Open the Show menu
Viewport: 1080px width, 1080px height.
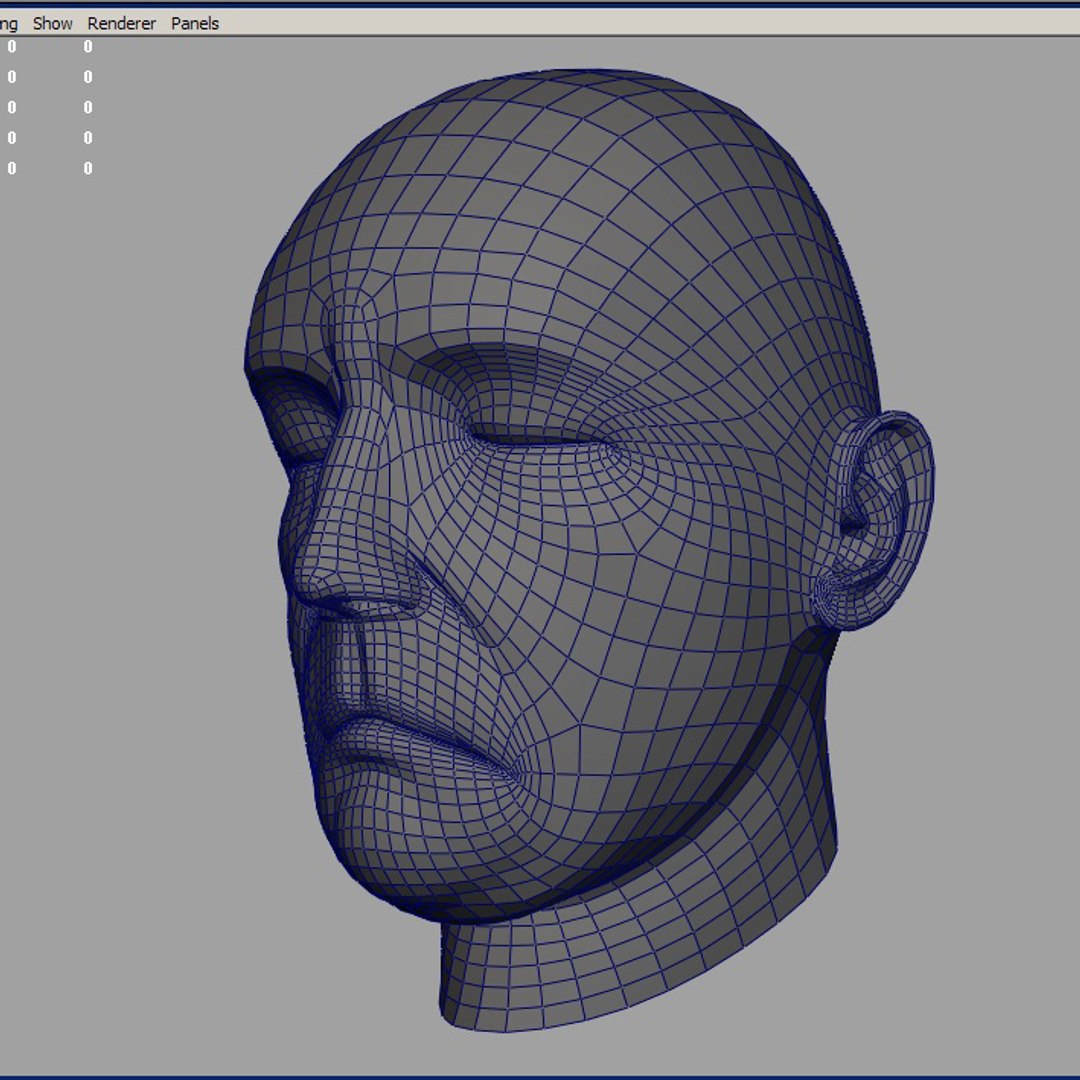click(52, 23)
